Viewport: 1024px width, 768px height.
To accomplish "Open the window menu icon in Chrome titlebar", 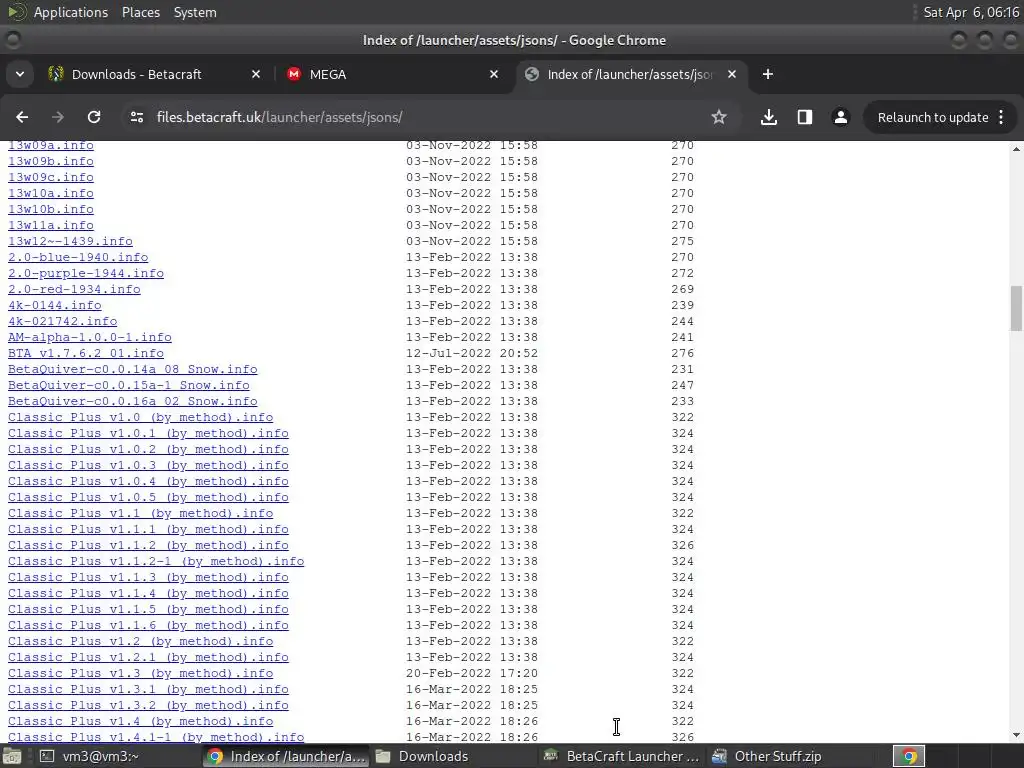I will click(12, 40).
